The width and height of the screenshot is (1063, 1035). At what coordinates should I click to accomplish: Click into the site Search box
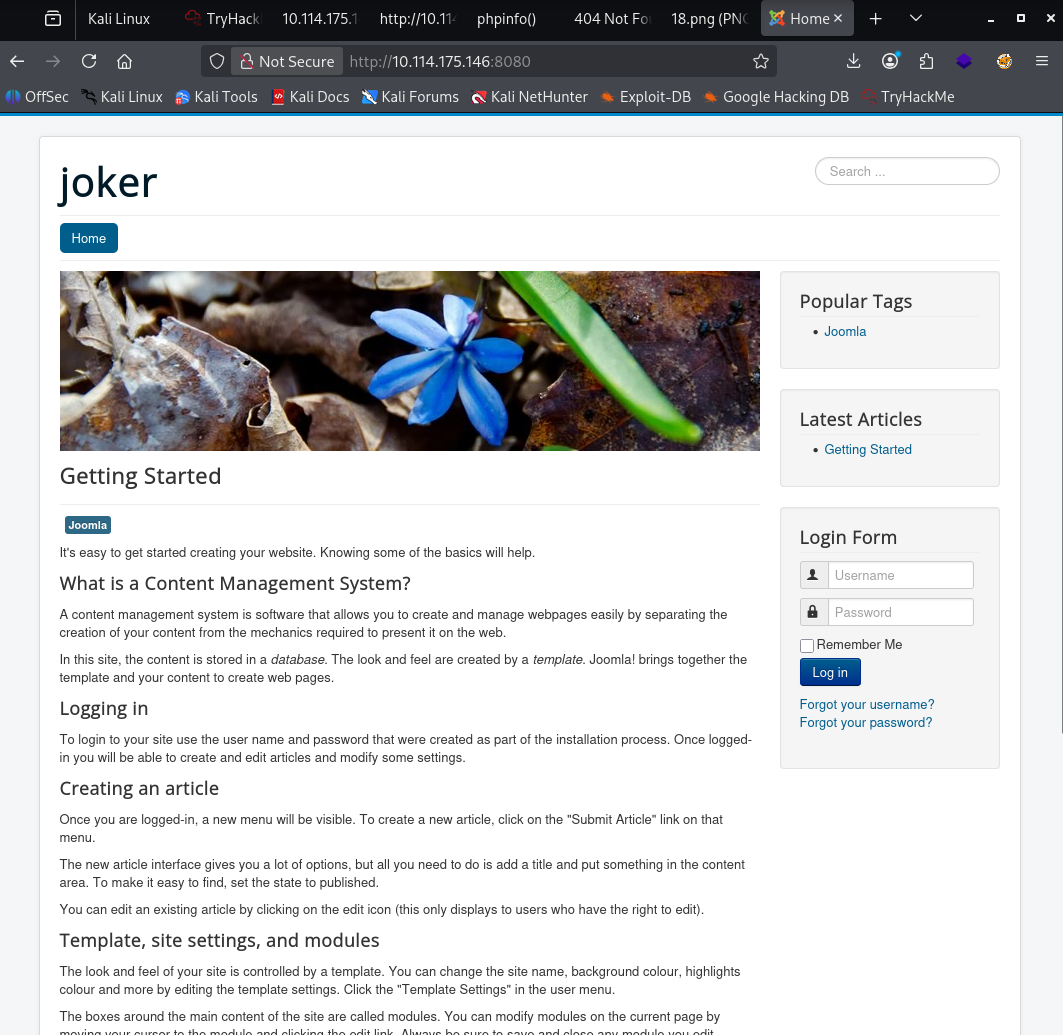pyautogui.click(x=907, y=171)
